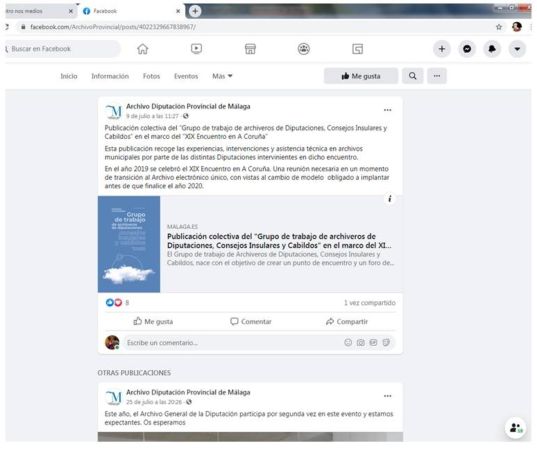
Task: Open page options ellipsis button
Action: coord(437,76)
